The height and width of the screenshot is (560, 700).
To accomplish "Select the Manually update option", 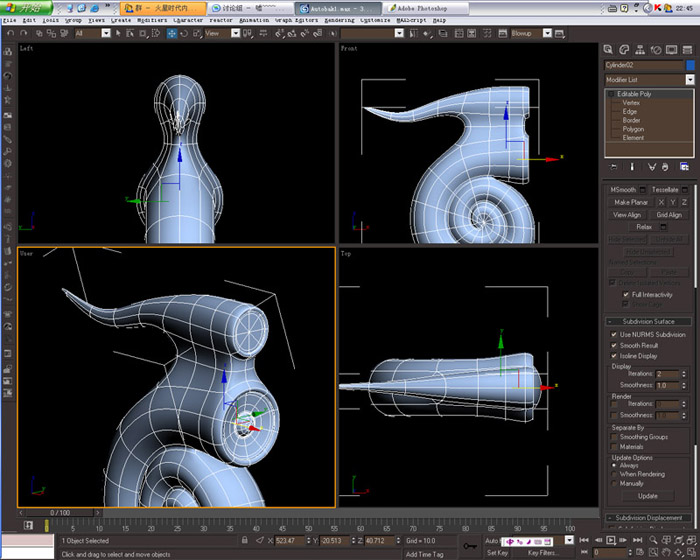I will coord(614,483).
